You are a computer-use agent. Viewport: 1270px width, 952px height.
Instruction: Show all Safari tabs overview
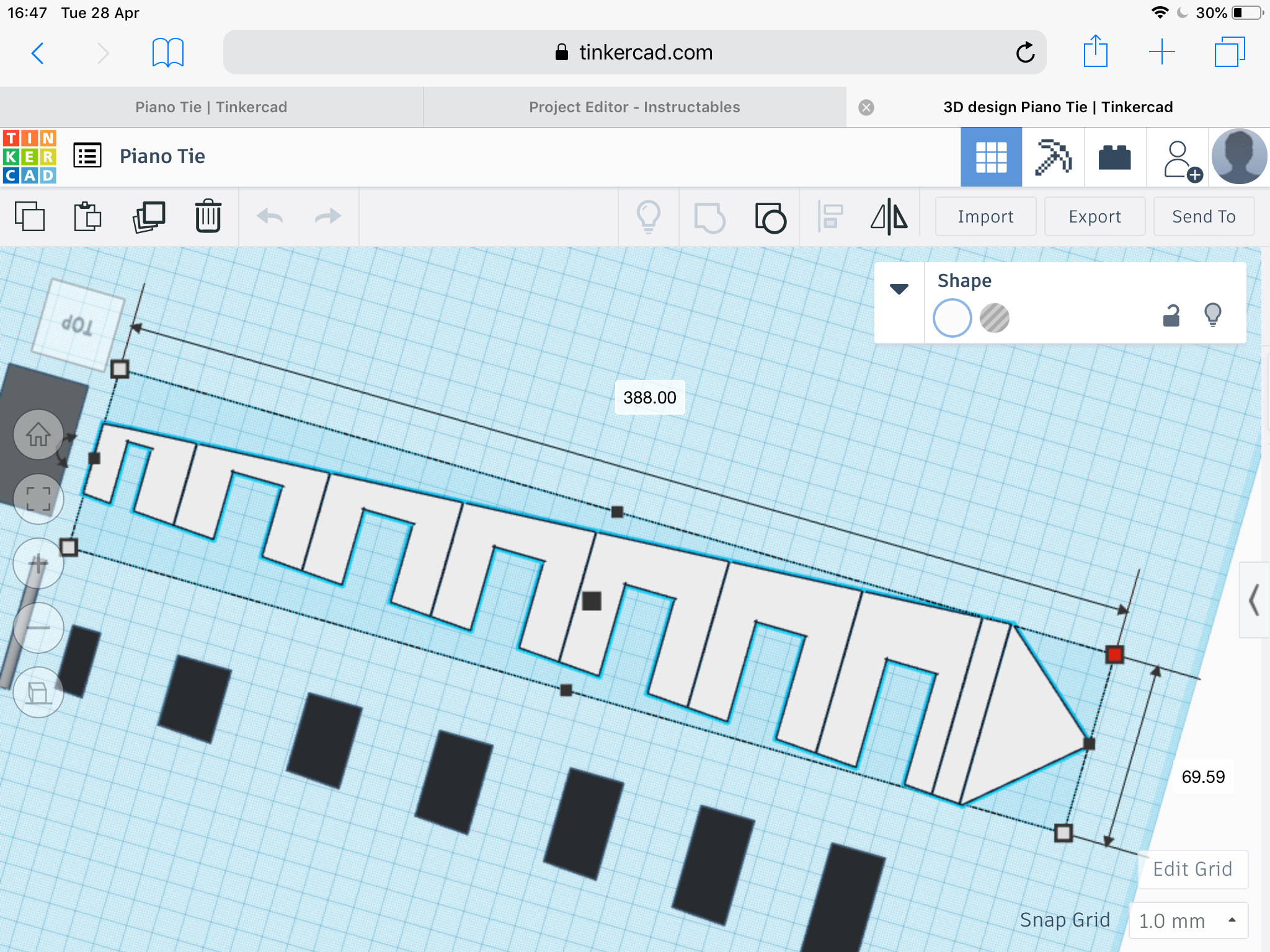[1230, 52]
